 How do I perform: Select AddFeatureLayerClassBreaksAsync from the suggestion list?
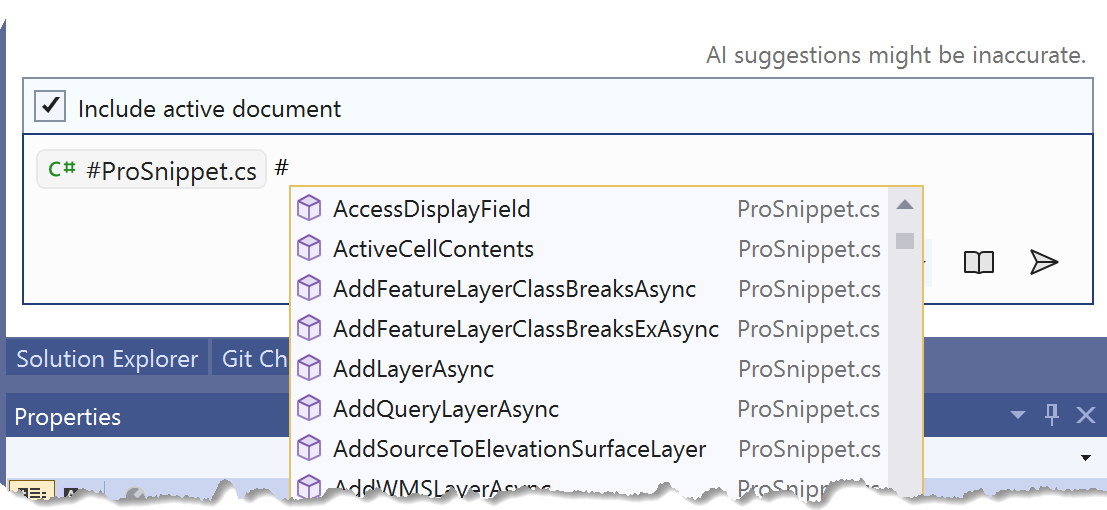[x=514, y=289]
